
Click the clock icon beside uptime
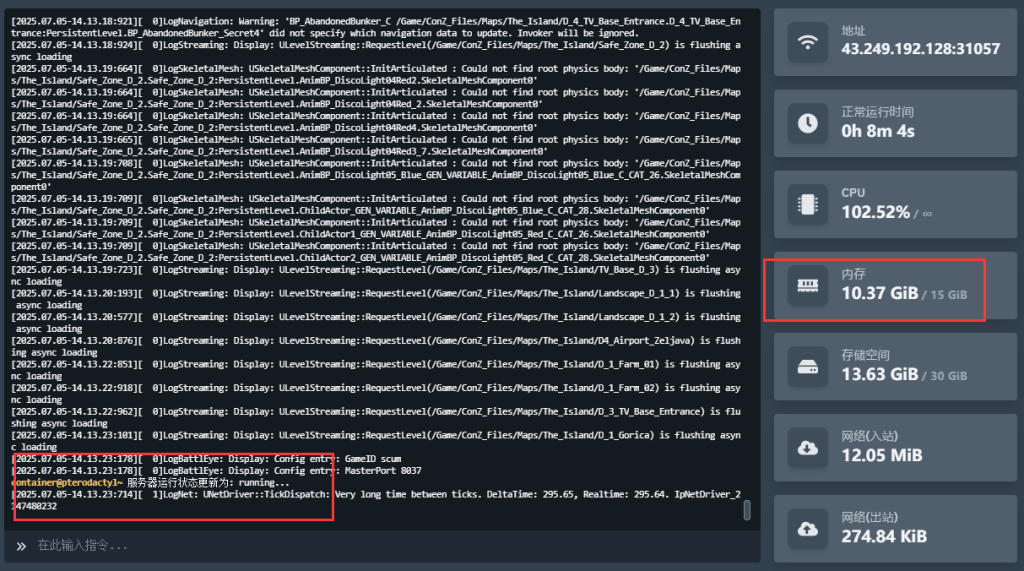click(x=807, y=122)
